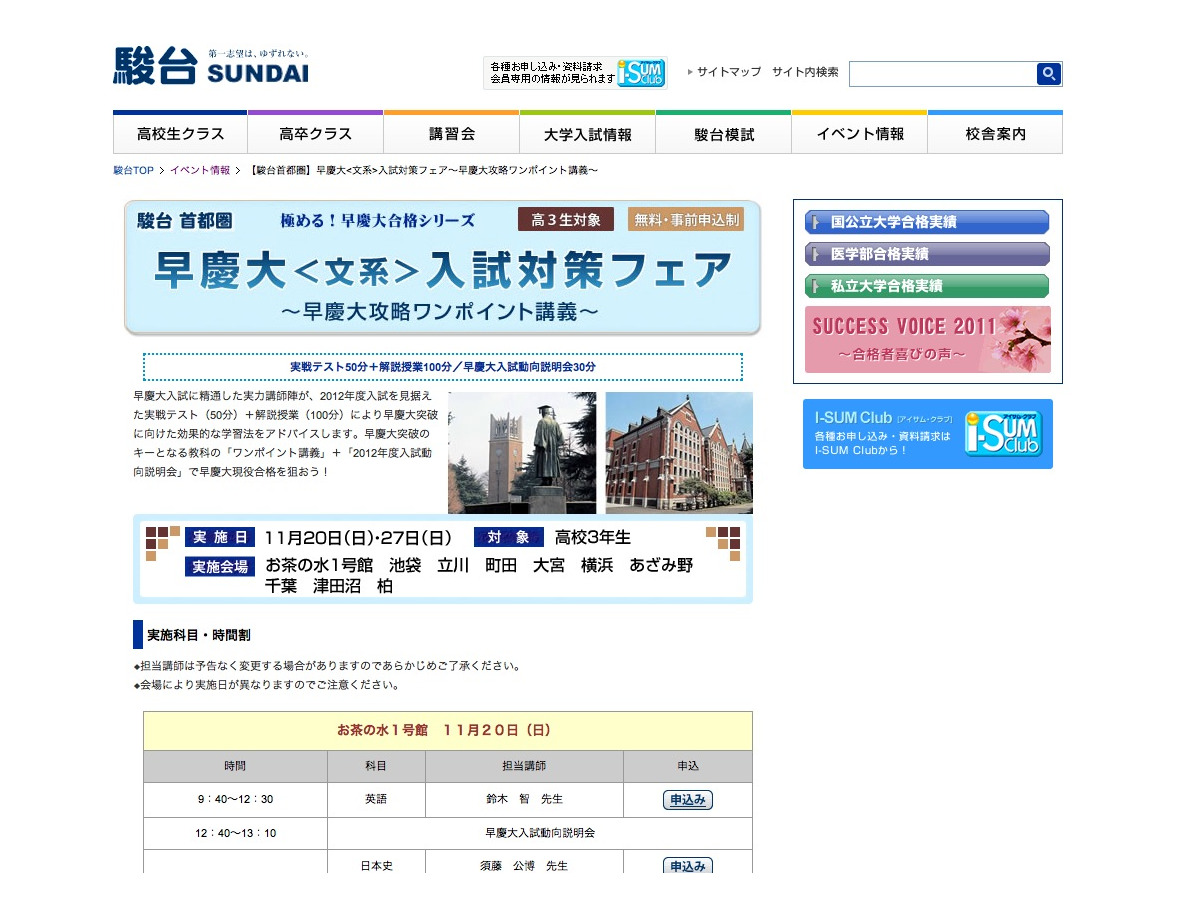
Task: Open the 駿台模試 menu tab
Action: 724,133
